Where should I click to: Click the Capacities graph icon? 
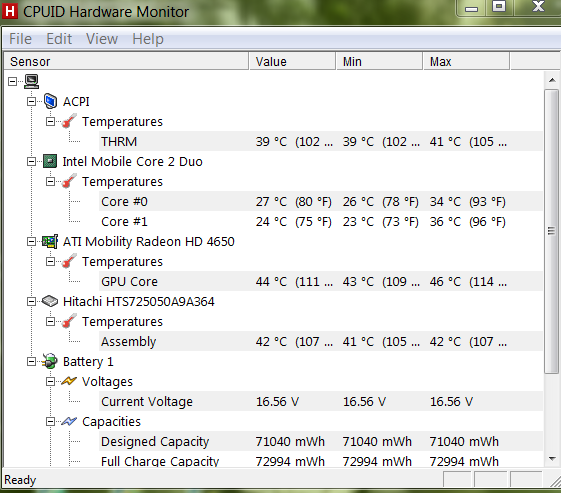(69, 421)
